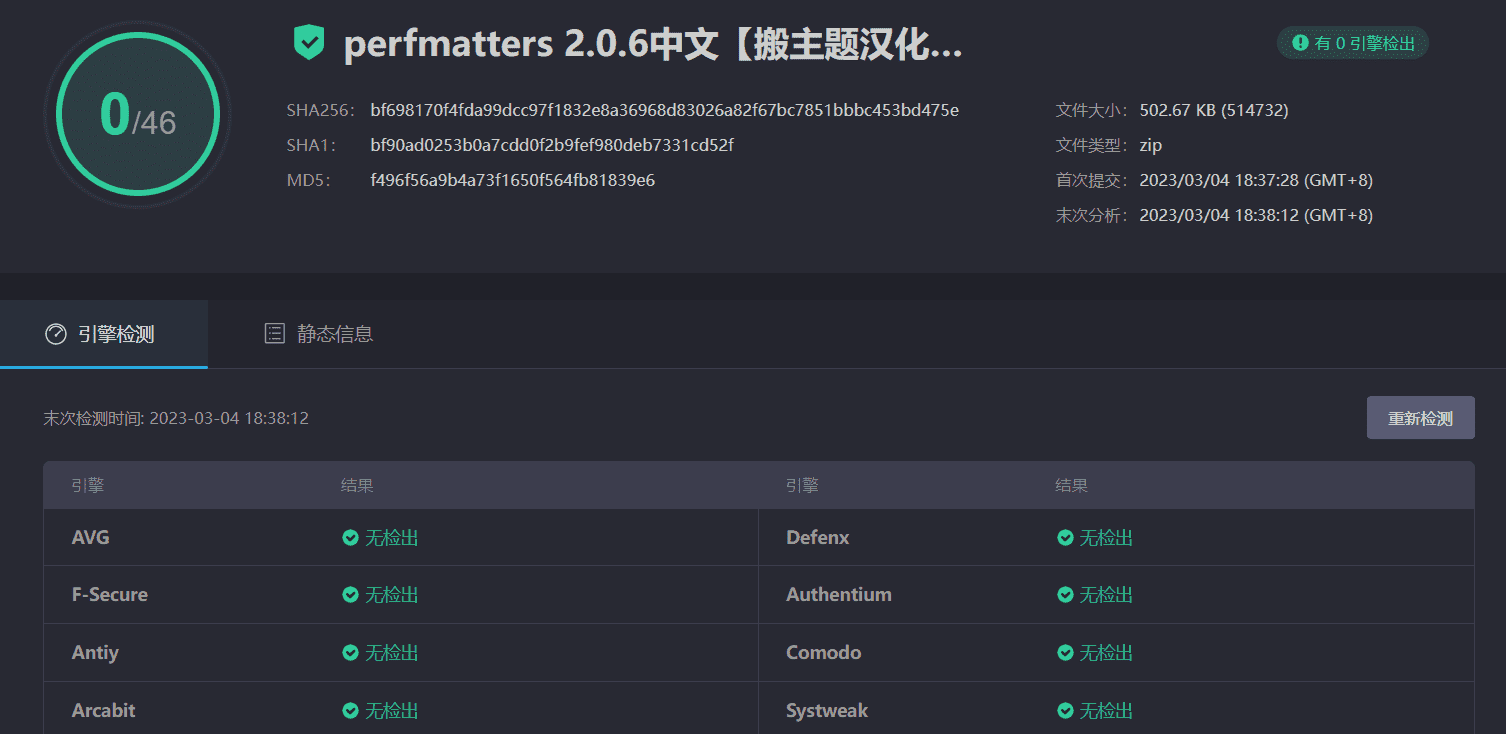1506x734 pixels.
Task: Click the Authentium engine name
Action: tap(839, 595)
